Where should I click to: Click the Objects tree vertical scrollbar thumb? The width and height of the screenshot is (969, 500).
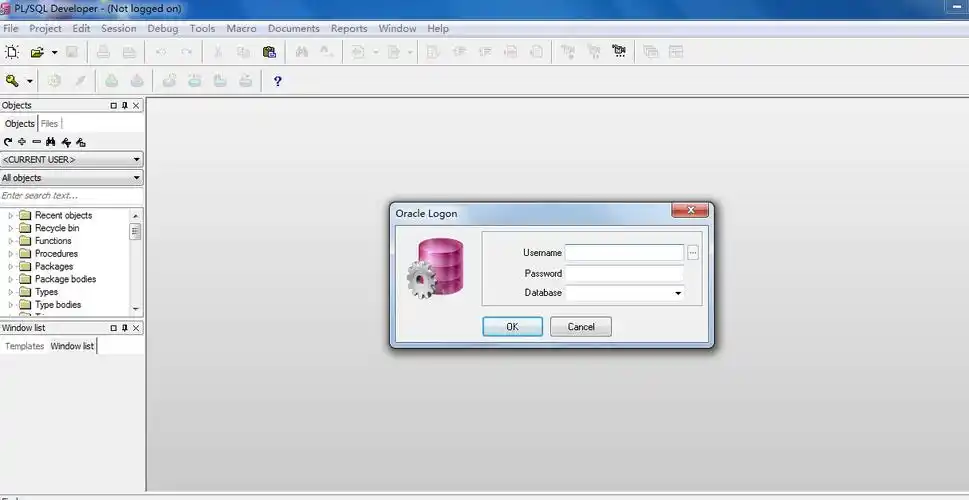tap(136, 231)
